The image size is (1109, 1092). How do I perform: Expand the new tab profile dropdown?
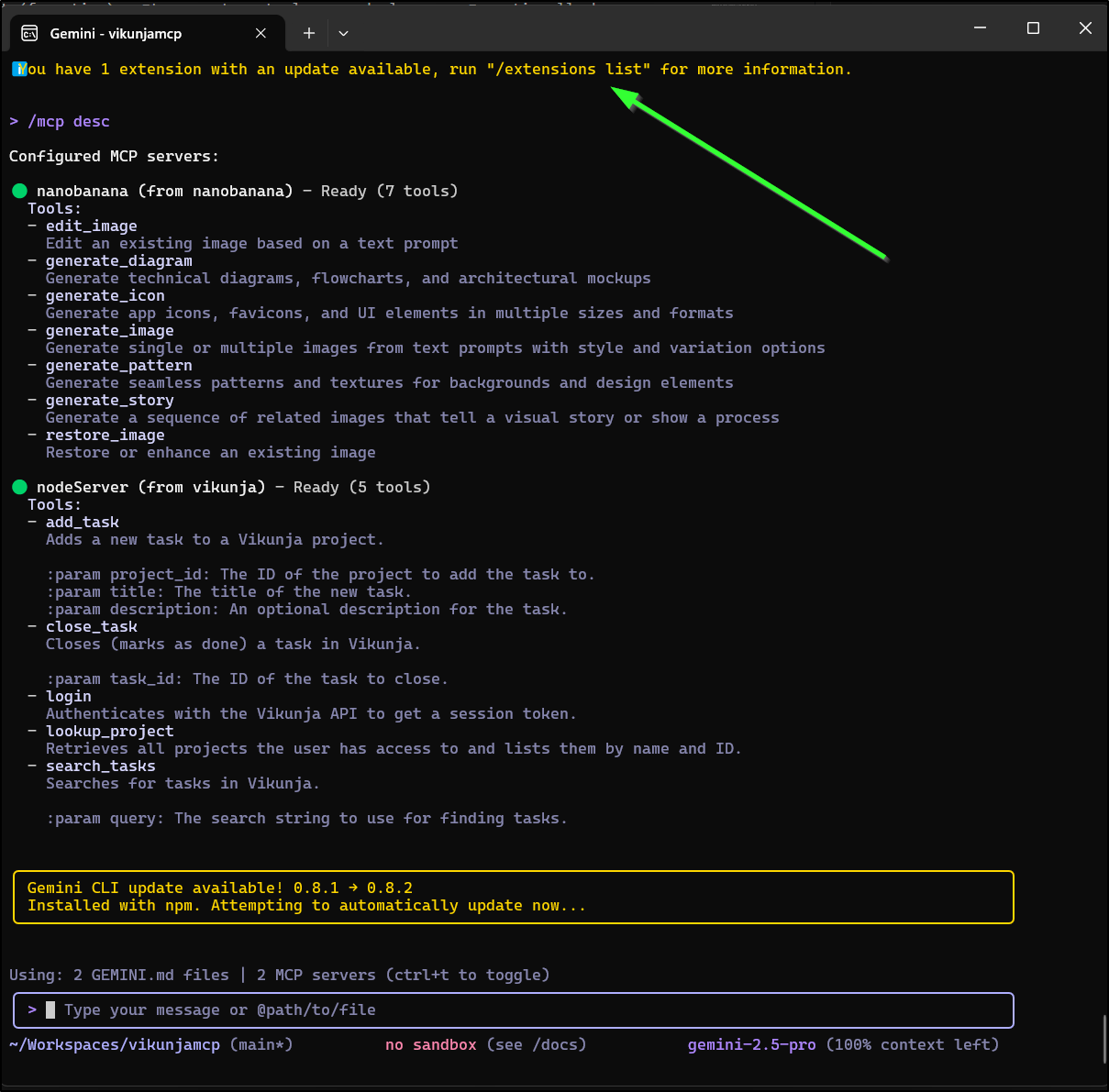(343, 33)
